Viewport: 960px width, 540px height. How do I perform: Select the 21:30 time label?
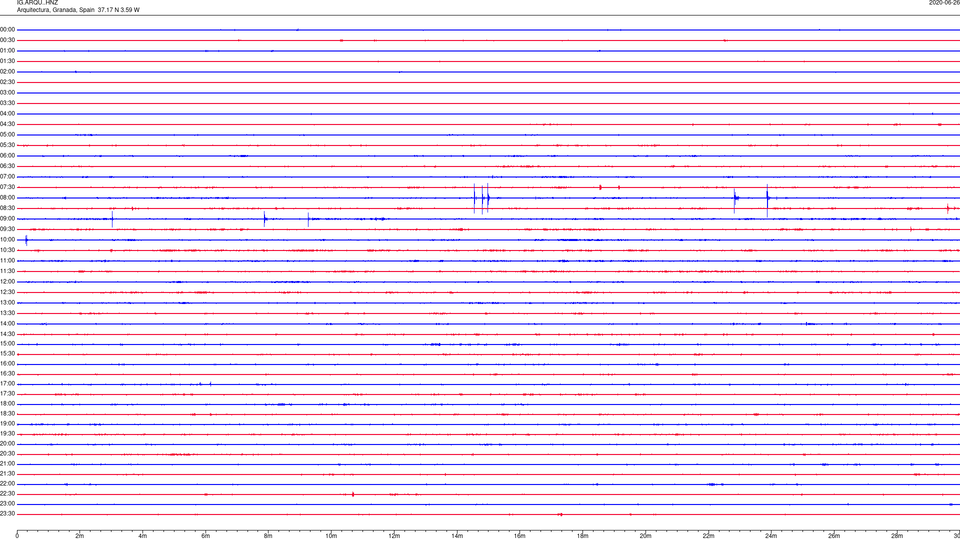coord(7,474)
